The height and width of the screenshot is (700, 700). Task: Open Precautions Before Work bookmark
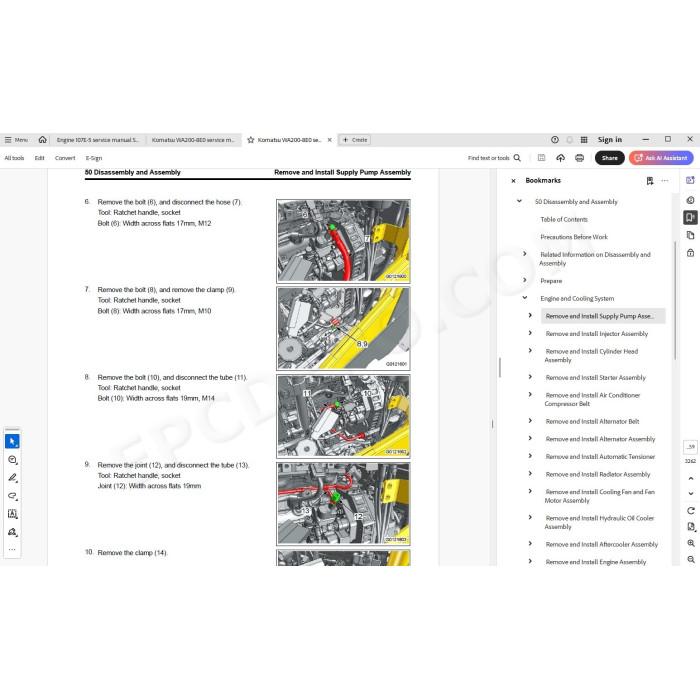pyautogui.click(x=574, y=237)
